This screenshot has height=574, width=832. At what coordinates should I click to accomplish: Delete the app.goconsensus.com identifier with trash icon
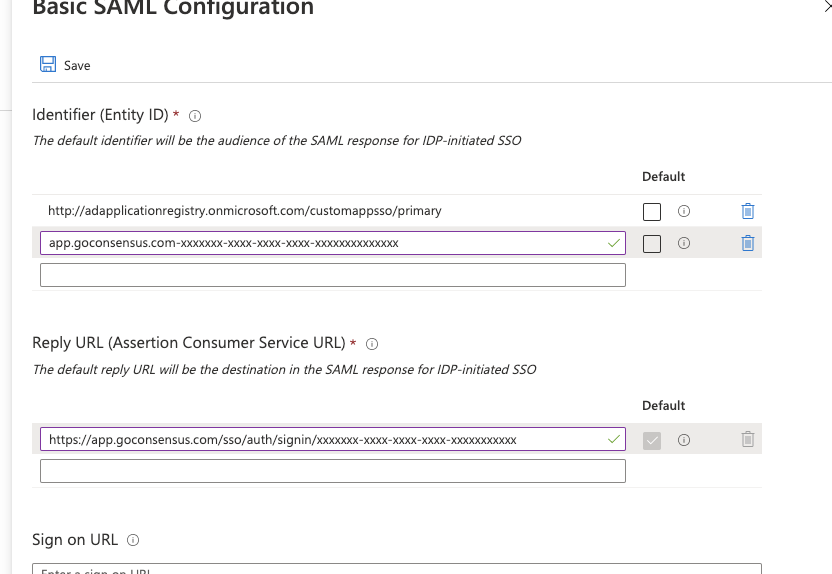pos(748,243)
